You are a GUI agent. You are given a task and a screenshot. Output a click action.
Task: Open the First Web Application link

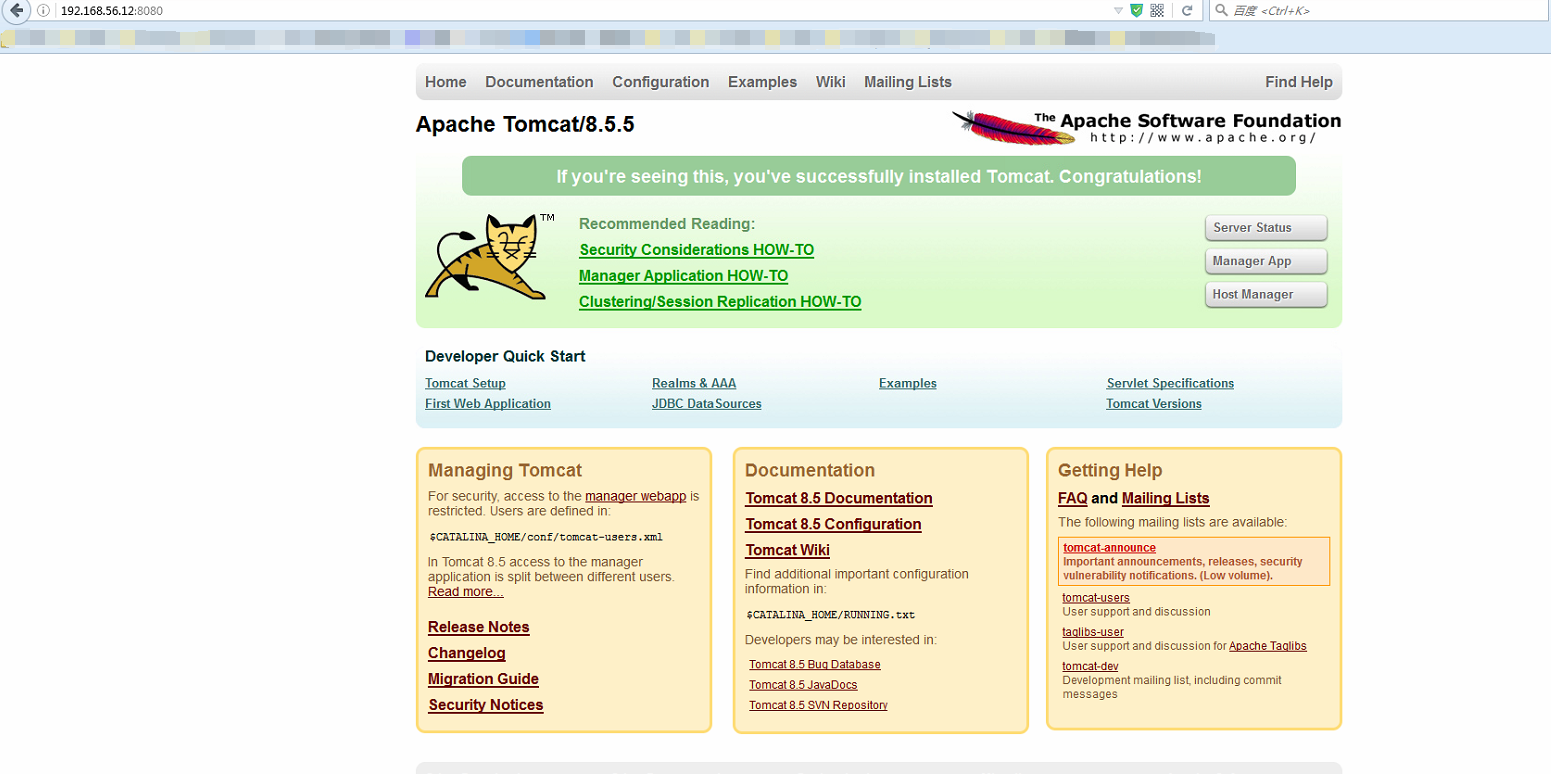[488, 404]
